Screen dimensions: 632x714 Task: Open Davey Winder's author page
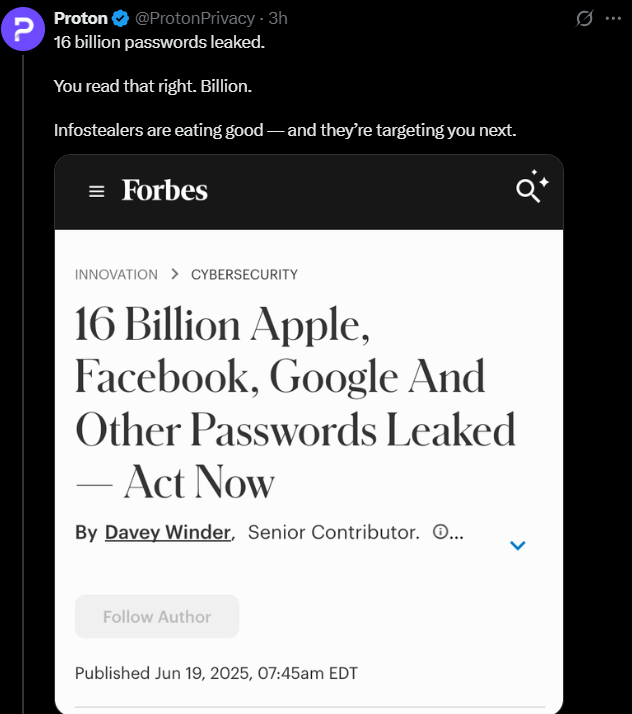pos(168,532)
